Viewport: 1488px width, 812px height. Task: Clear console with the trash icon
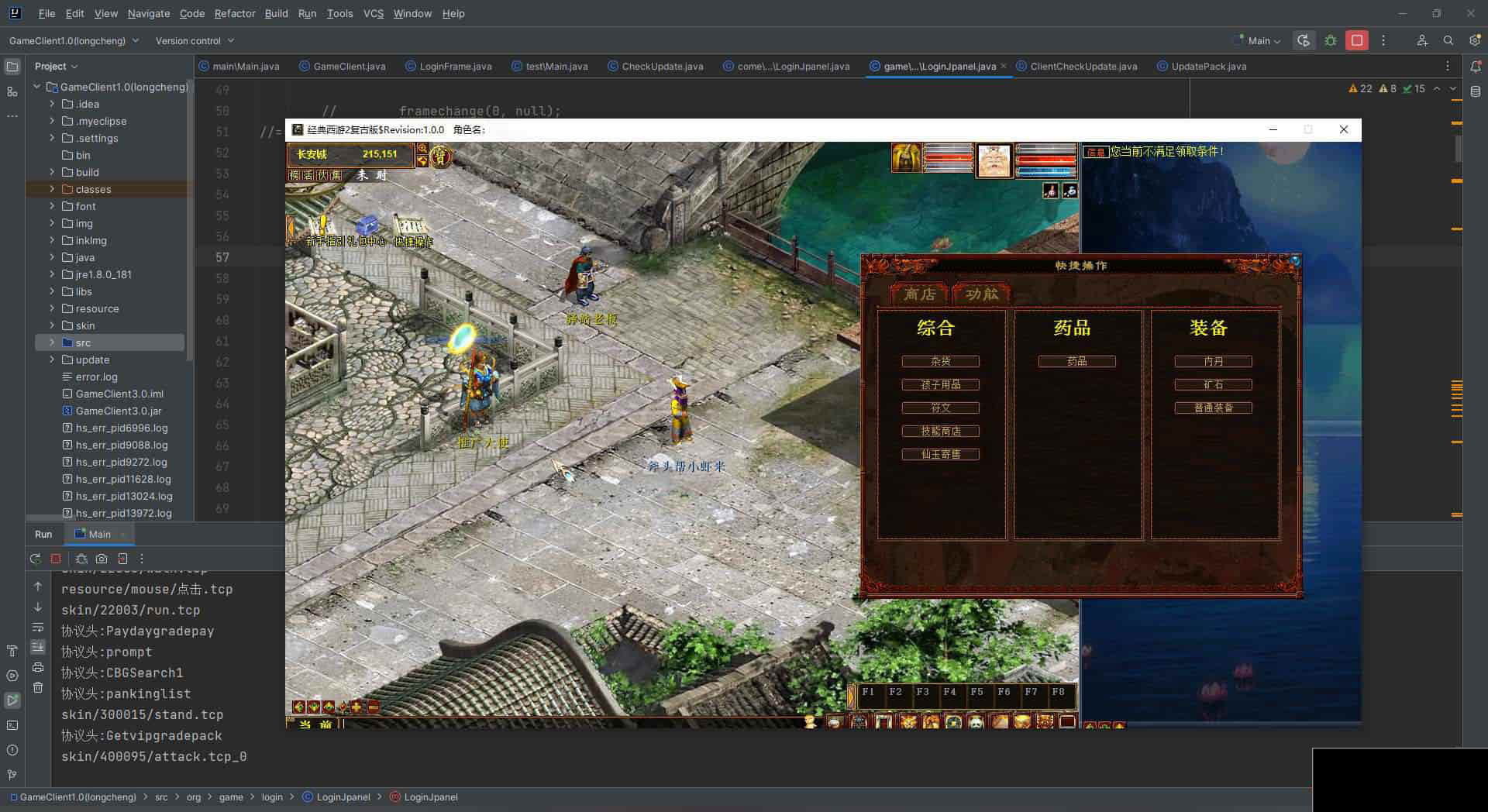click(x=38, y=687)
